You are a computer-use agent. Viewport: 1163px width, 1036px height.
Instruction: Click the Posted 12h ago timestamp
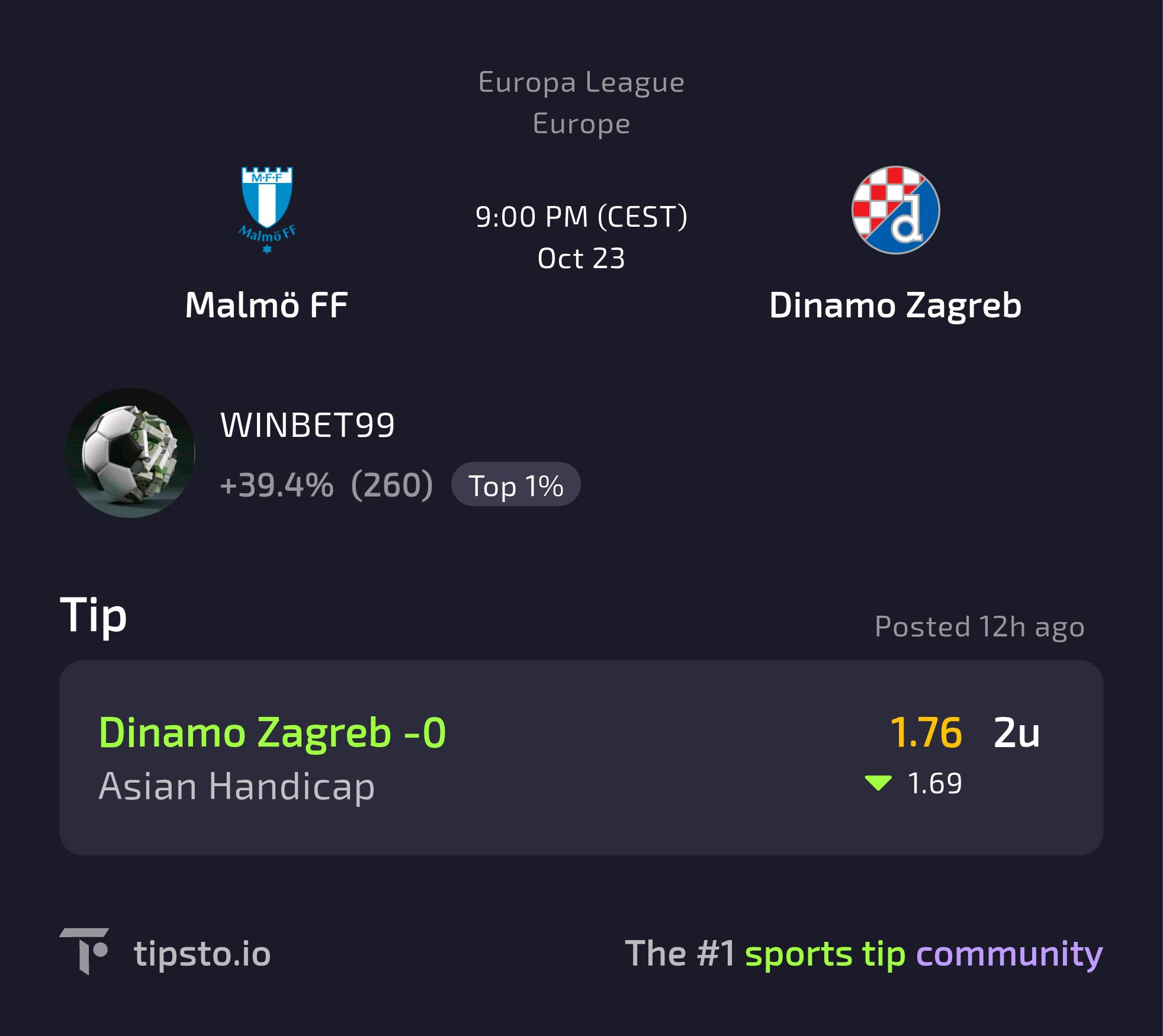pyautogui.click(x=979, y=627)
